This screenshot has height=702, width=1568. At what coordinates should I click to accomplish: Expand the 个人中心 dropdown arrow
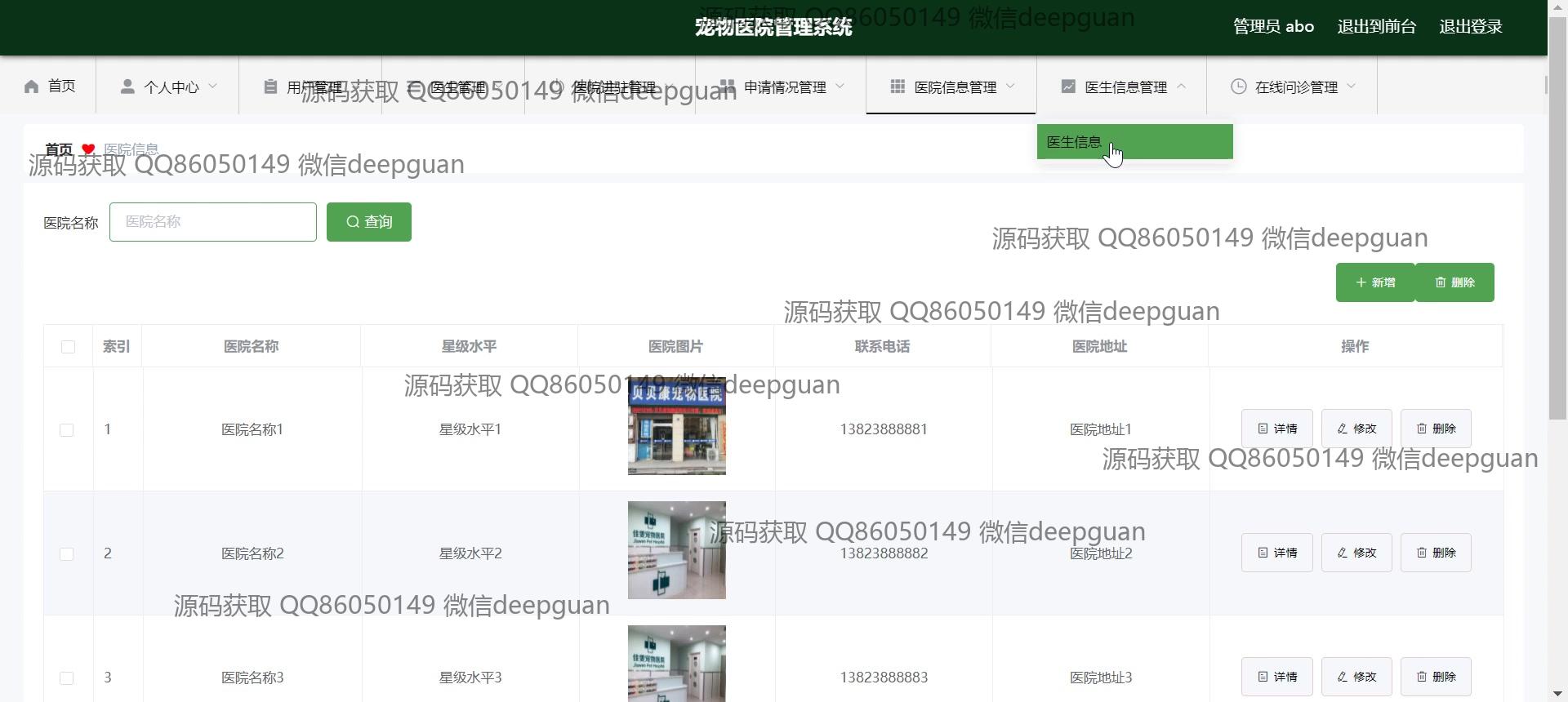point(213,87)
